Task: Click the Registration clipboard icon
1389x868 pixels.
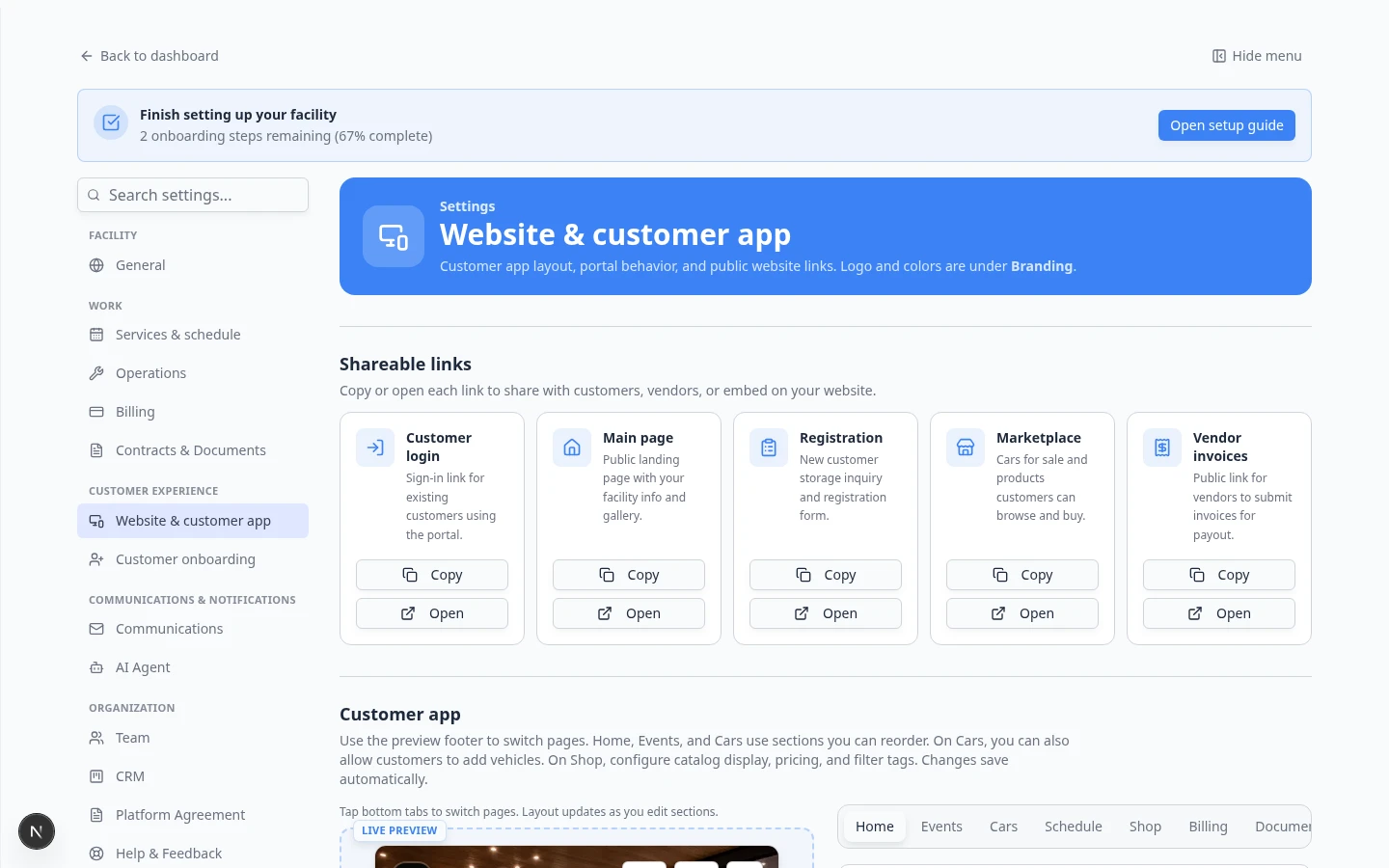Action: tap(769, 448)
